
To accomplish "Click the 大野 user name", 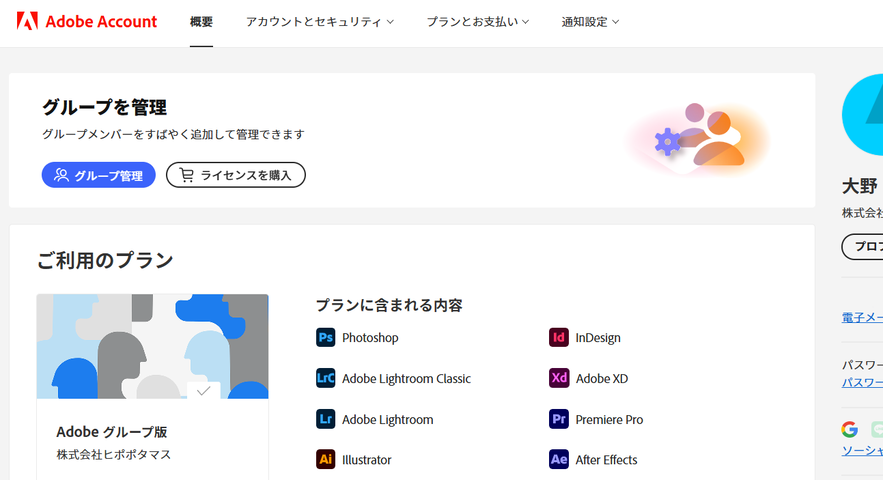I will pyautogui.click(x=860, y=186).
